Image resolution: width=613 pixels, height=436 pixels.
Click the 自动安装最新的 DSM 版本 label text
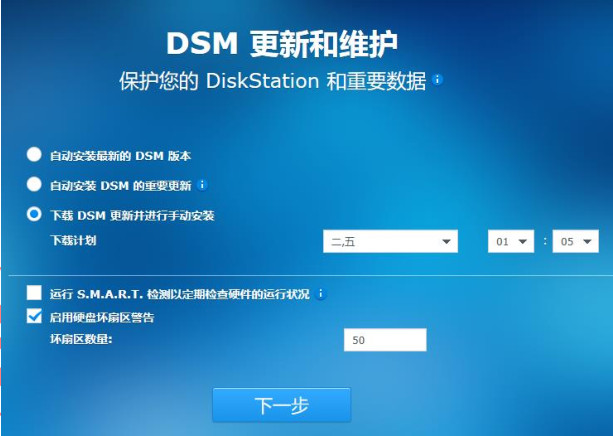pyautogui.click(x=120, y=156)
